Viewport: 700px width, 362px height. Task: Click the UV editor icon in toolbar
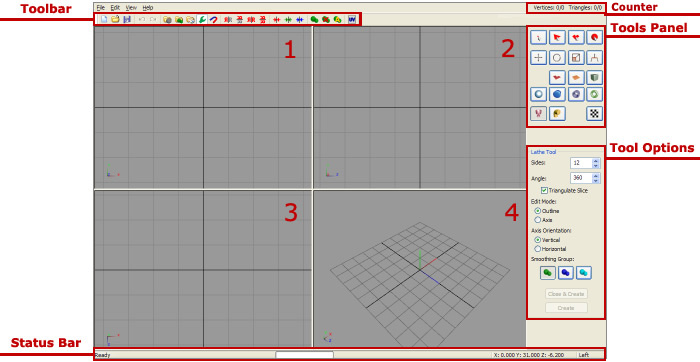coord(352,20)
